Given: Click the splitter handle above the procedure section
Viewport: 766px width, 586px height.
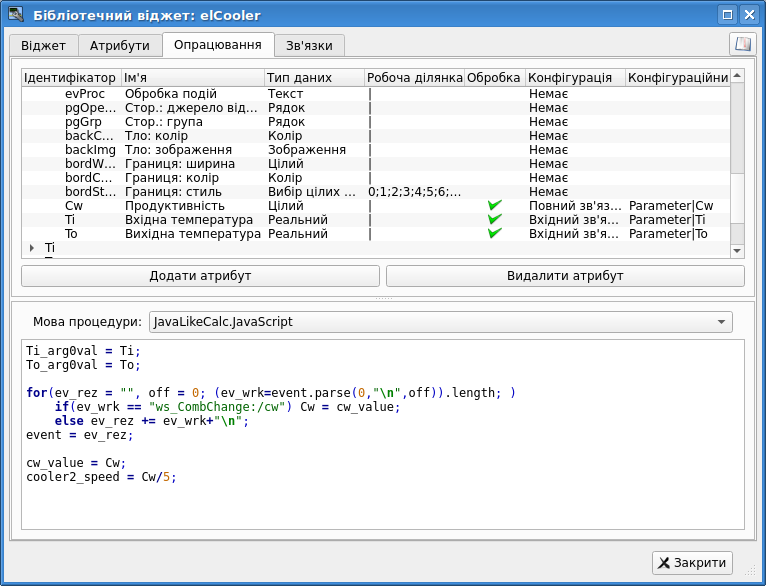Looking at the screenshot, I should [383, 298].
